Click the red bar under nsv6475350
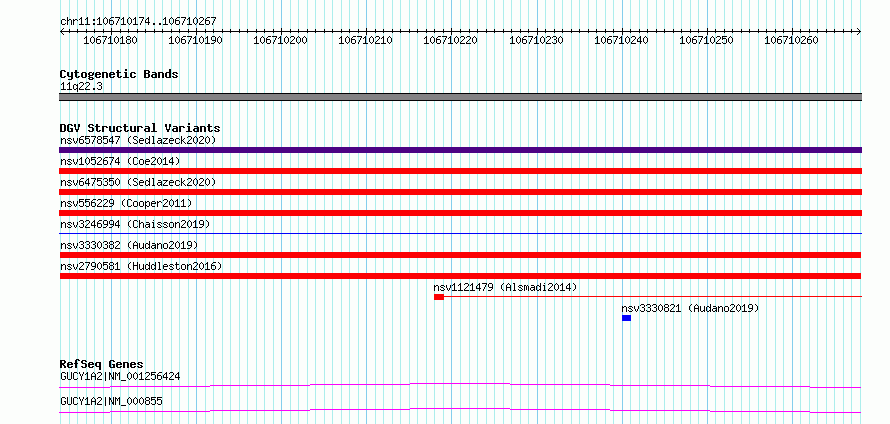The width and height of the screenshot is (890, 424). (x=460, y=192)
